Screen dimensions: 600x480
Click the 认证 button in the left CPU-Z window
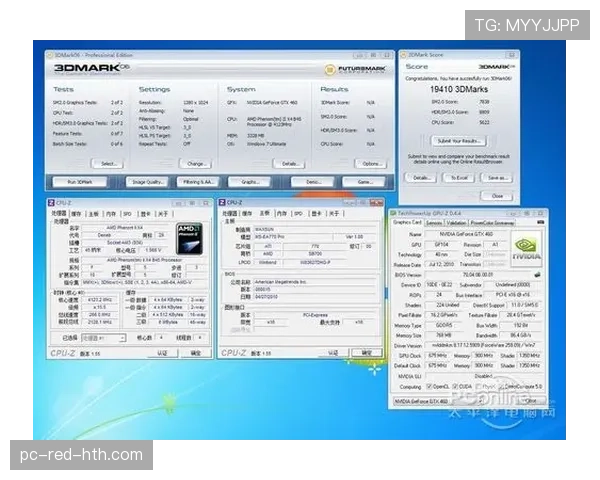coord(162,353)
